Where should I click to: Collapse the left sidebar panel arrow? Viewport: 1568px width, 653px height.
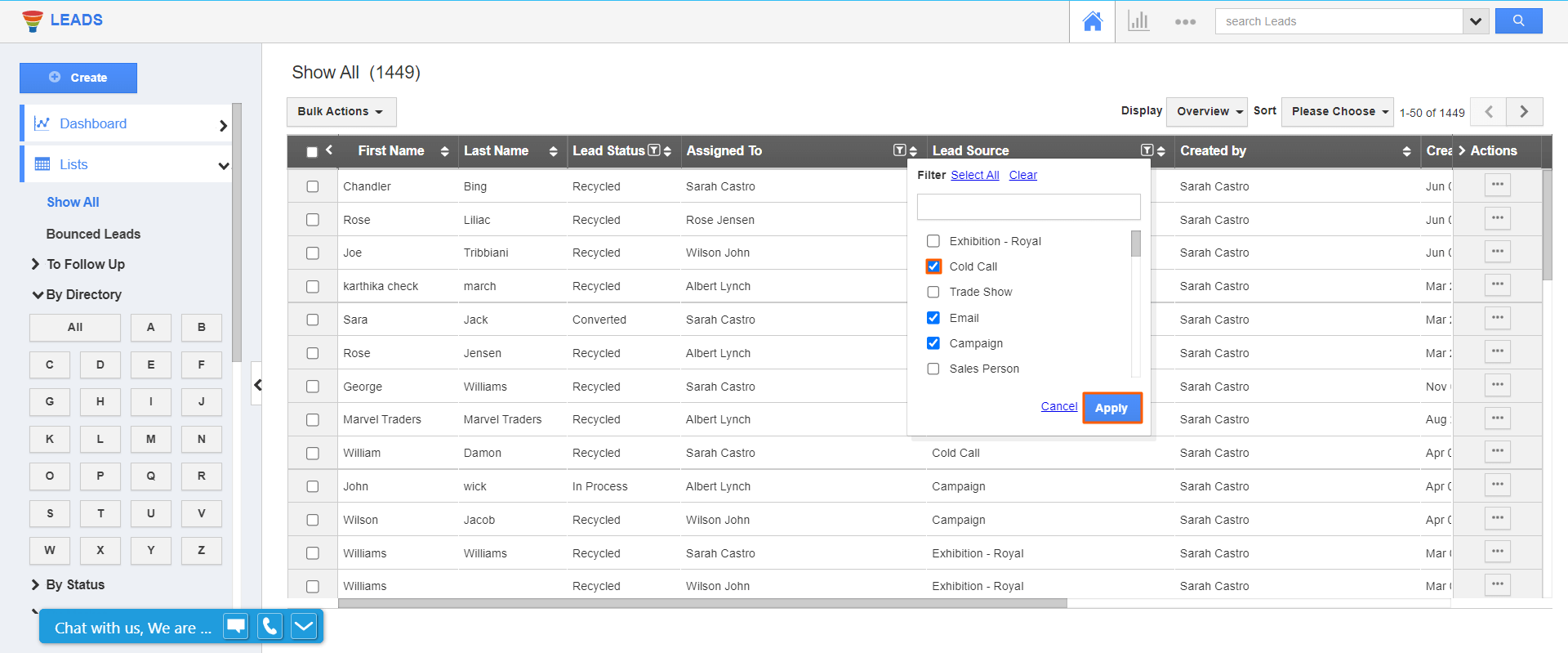[257, 385]
